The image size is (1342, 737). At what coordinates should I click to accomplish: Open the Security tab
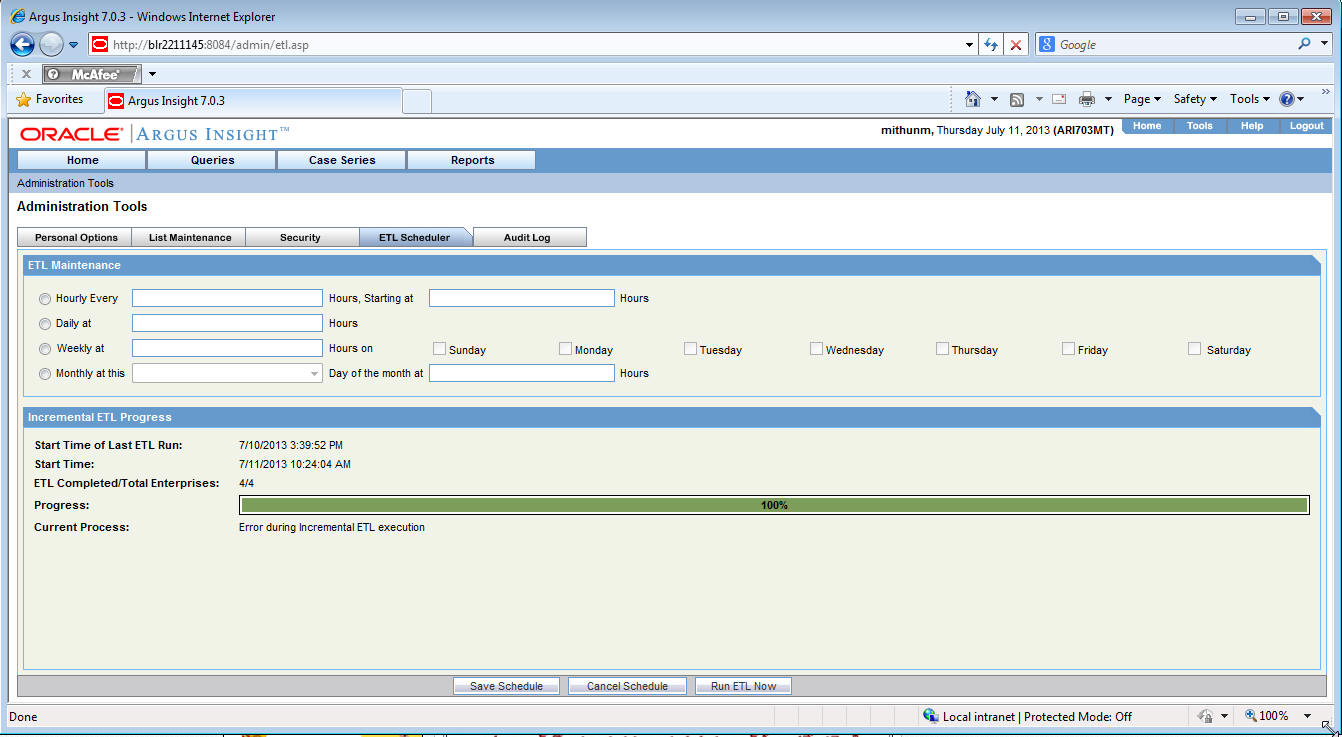pyautogui.click(x=300, y=238)
